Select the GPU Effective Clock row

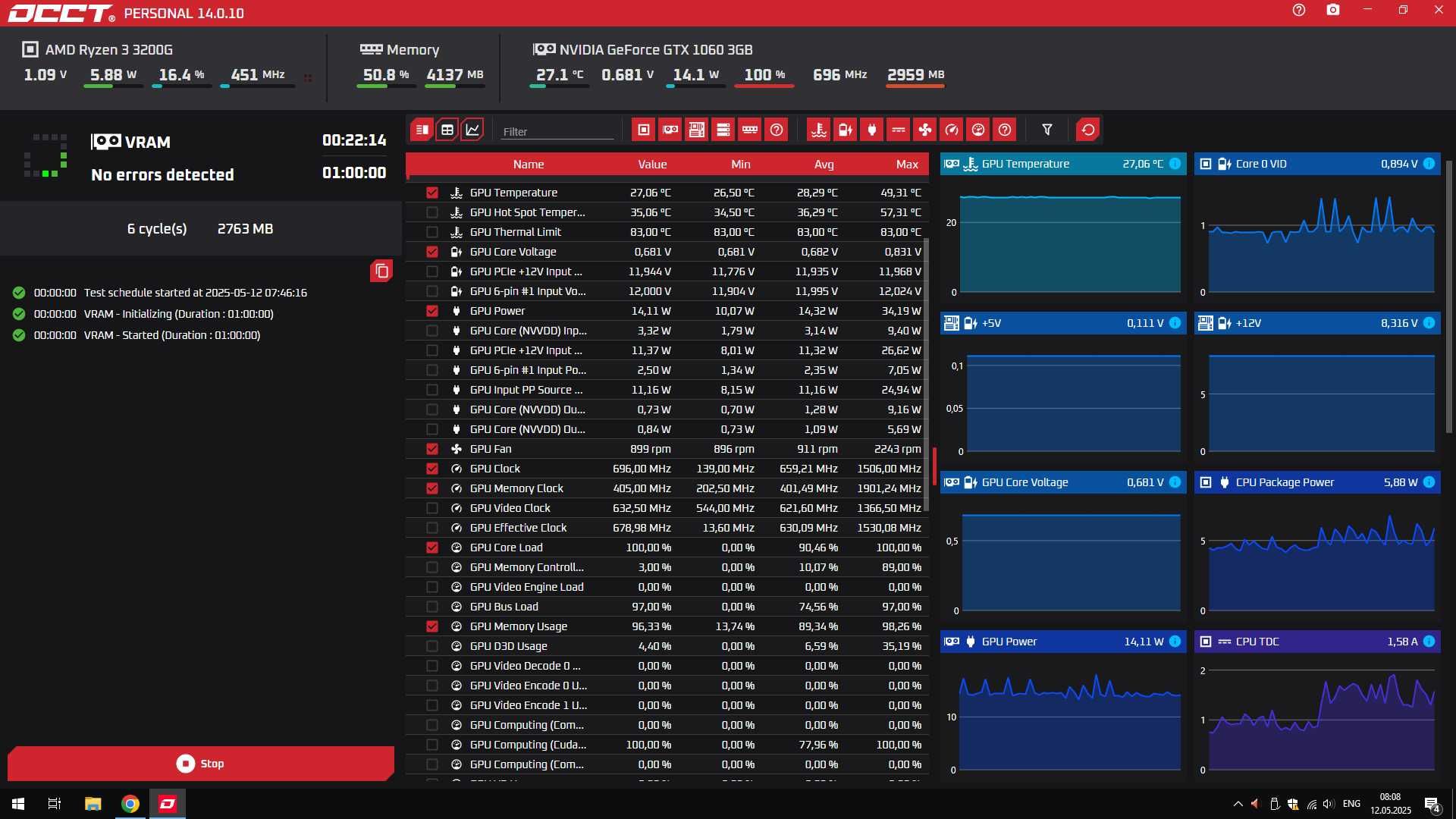[667, 528]
